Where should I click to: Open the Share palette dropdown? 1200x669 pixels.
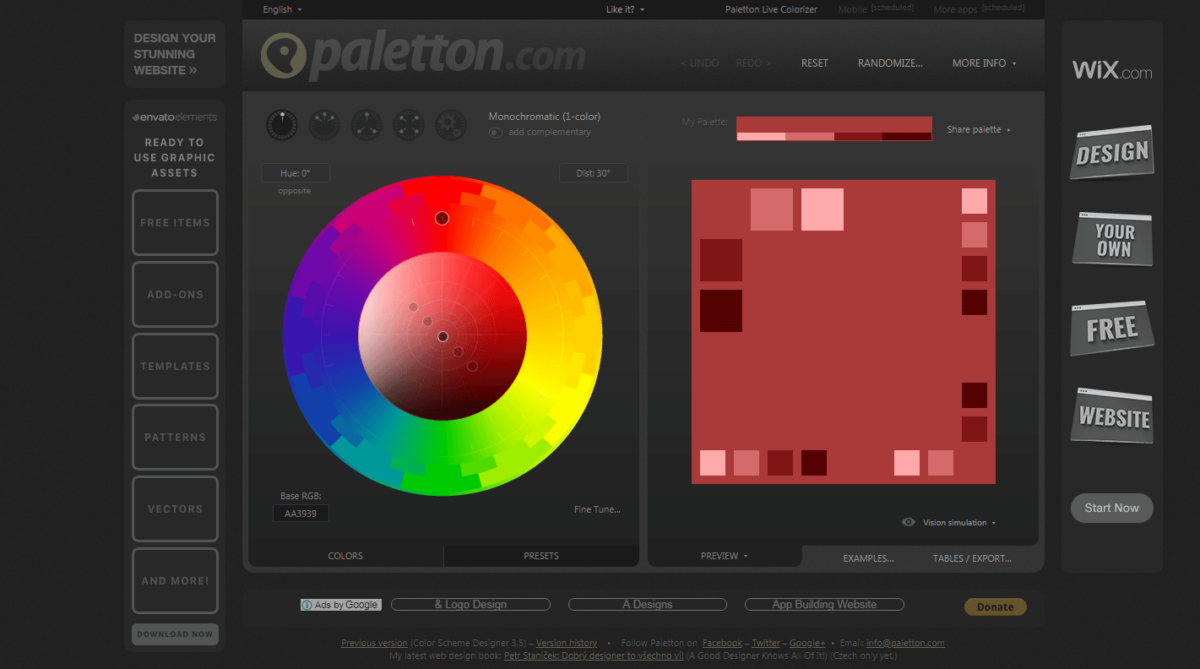pos(978,130)
